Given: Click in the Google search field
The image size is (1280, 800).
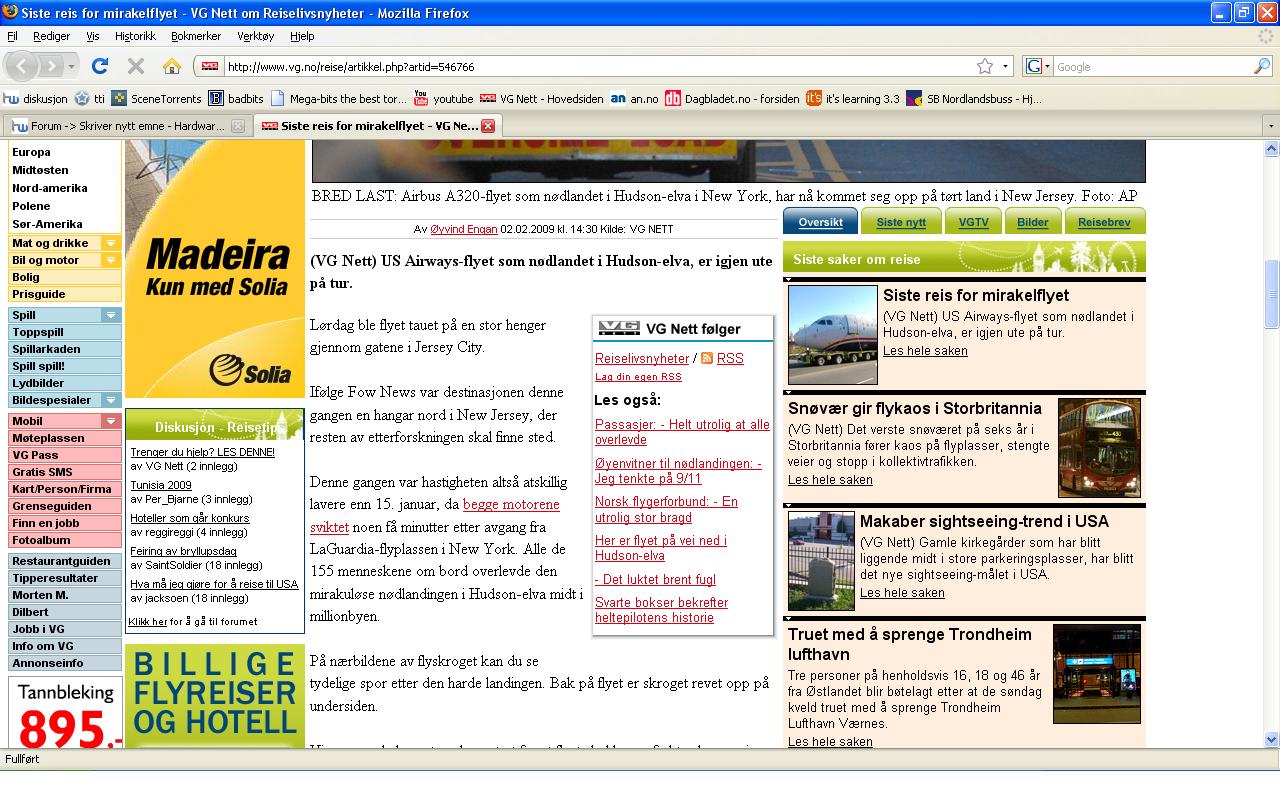Looking at the screenshot, I should click(1153, 67).
